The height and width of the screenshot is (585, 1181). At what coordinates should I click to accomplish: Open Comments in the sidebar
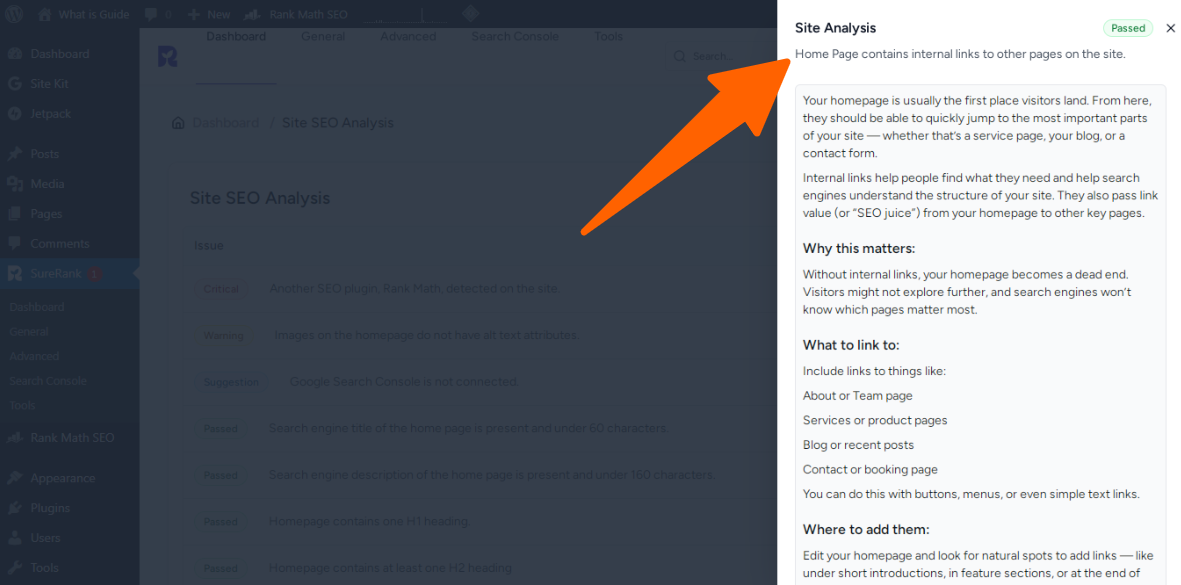tap(60, 244)
